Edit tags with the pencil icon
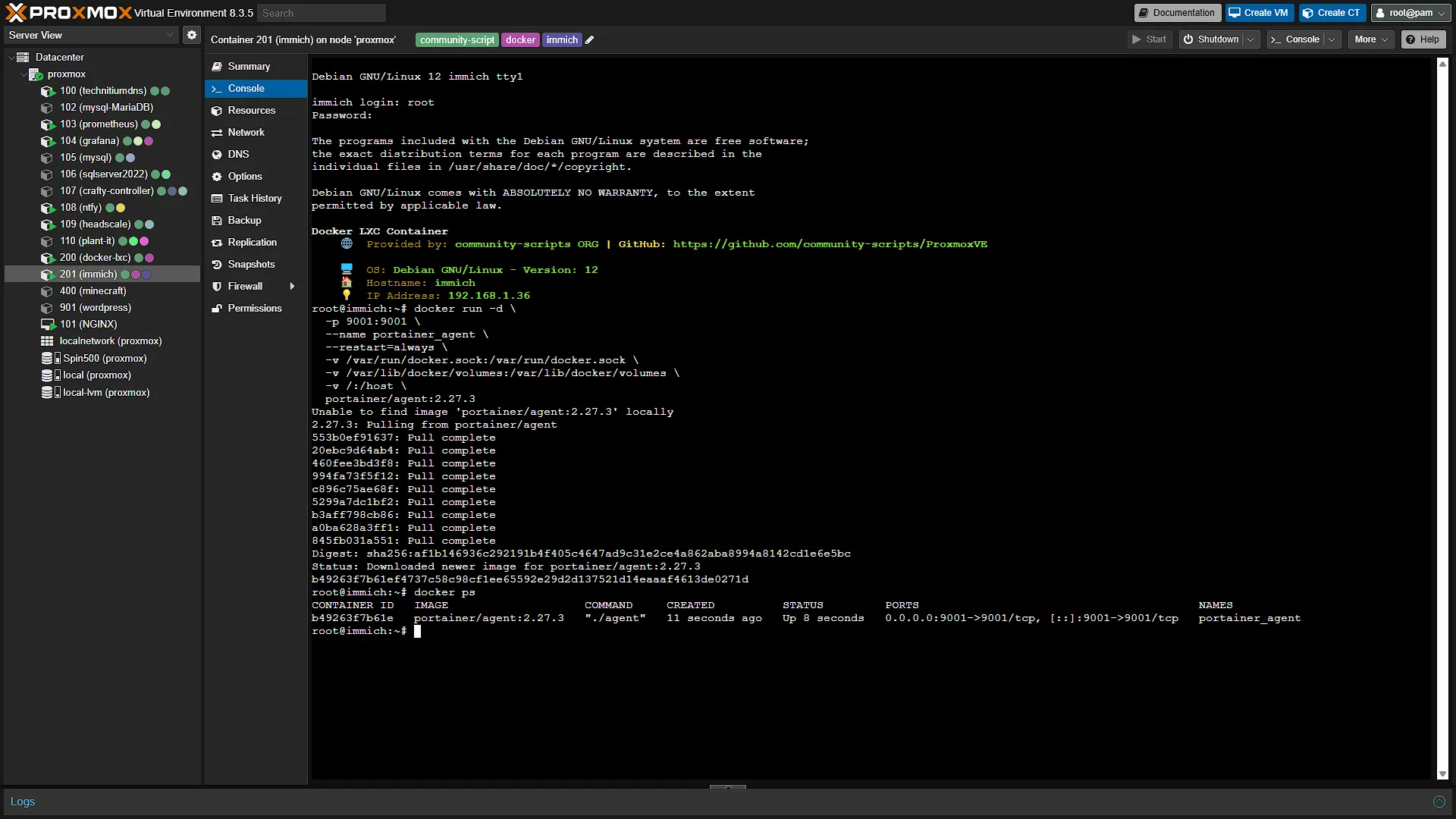The width and height of the screenshot is (1456, 819). point(590,40)
